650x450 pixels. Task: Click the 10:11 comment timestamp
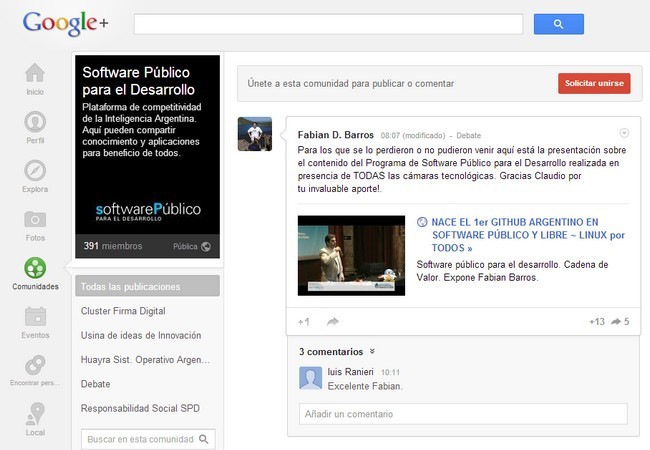(390, 372)
